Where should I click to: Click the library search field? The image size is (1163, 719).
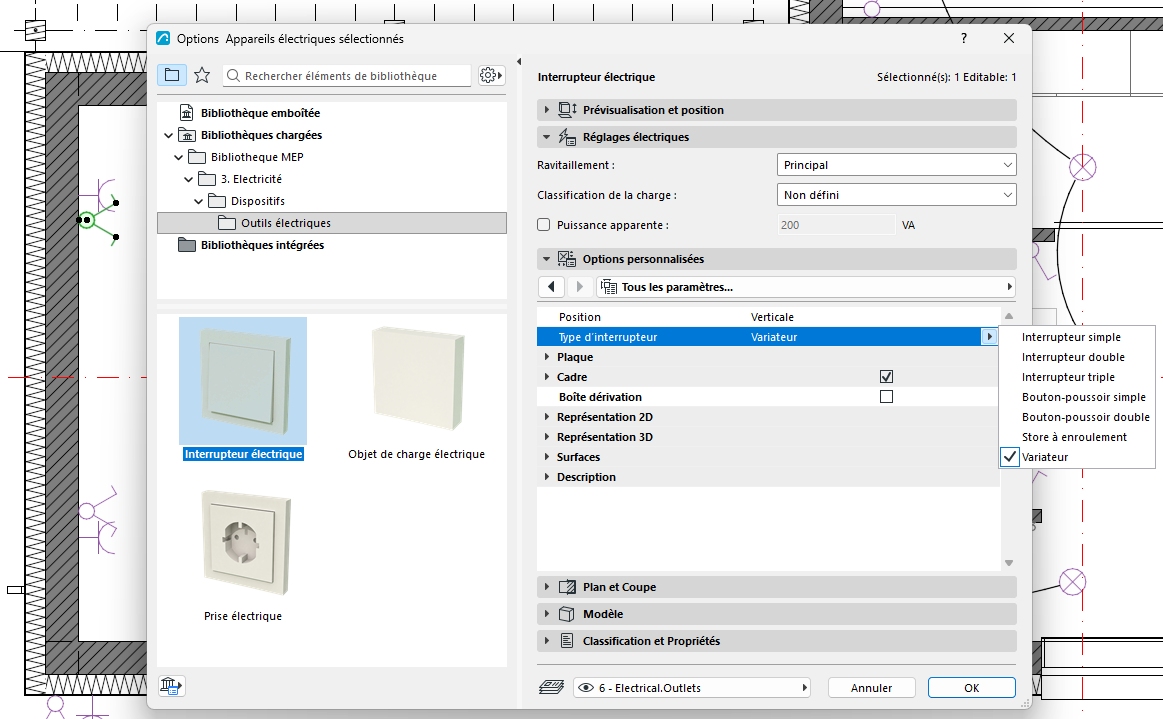tap(347, 76)
